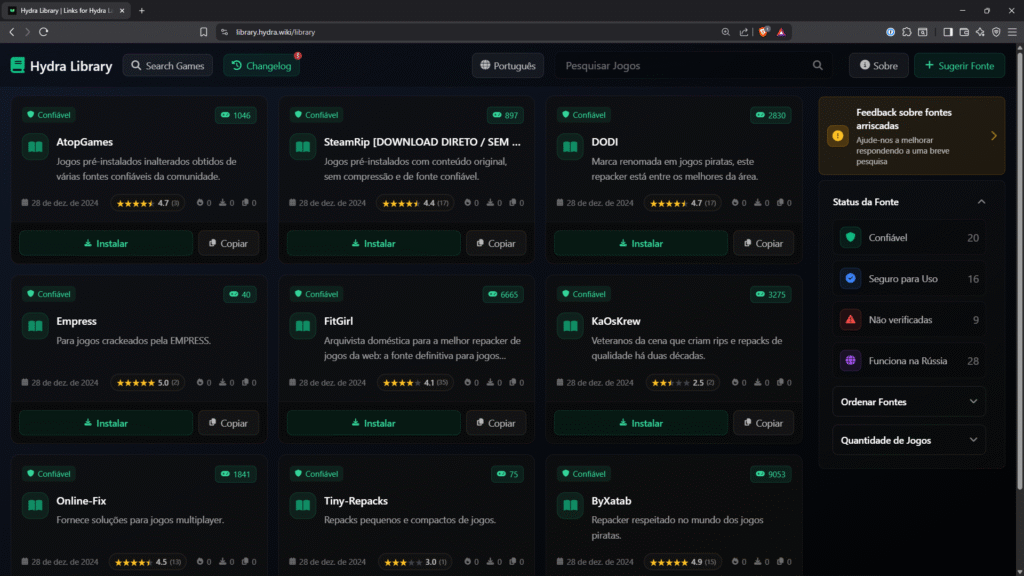This screenshot has height=576, width=1024.
Task: Click the share icon in the address bar
Action: tap(744, 32)
